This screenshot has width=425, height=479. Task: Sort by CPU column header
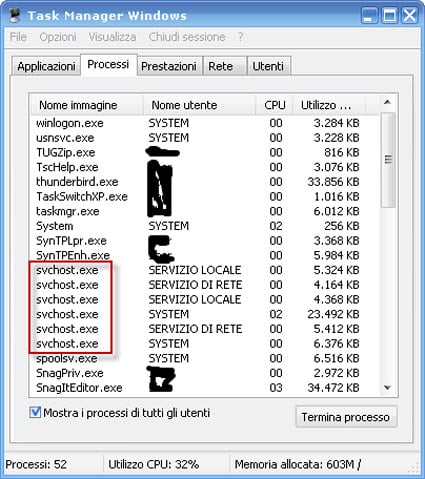click(274, 105)
